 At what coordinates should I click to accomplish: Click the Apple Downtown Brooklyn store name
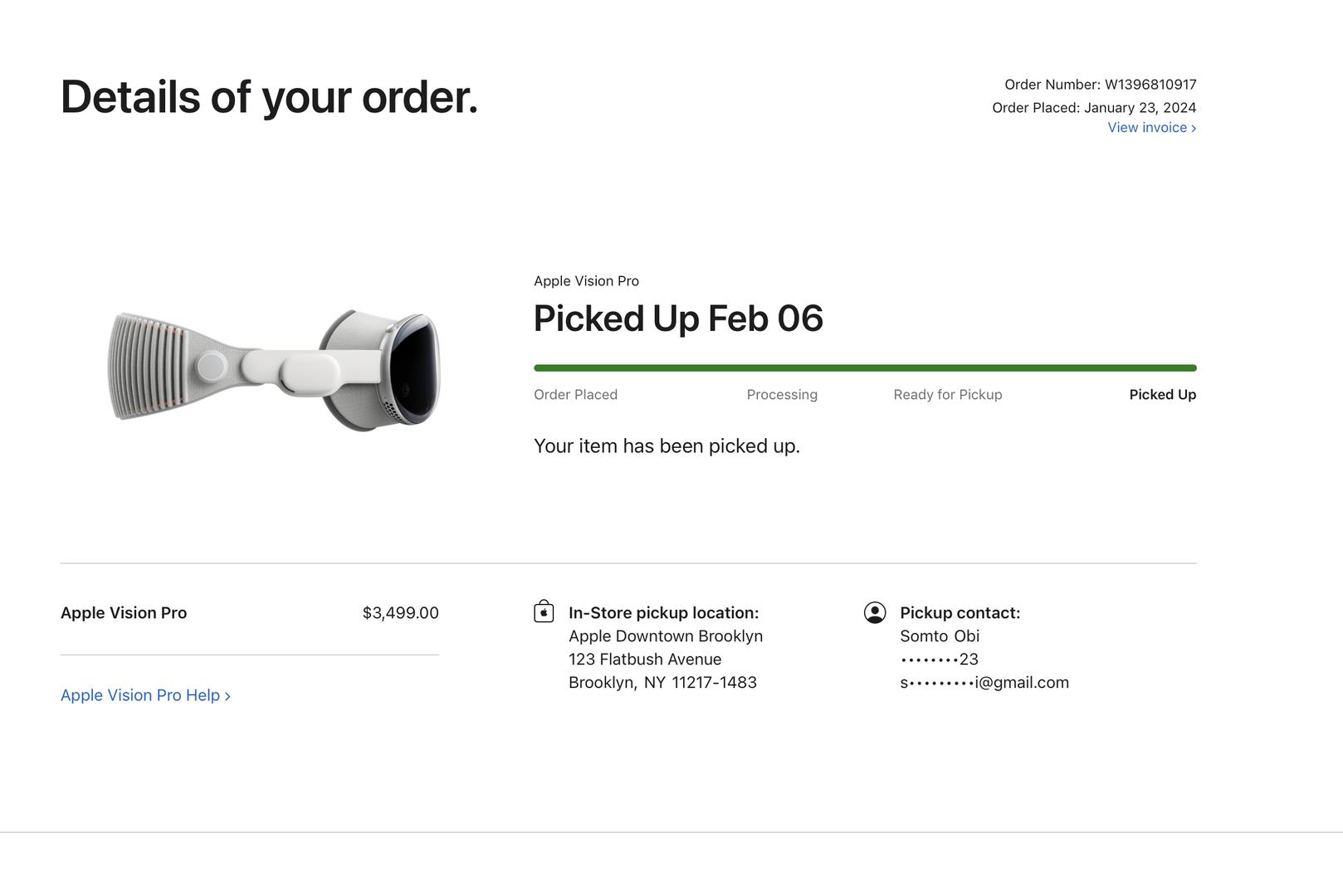[665, 636]
